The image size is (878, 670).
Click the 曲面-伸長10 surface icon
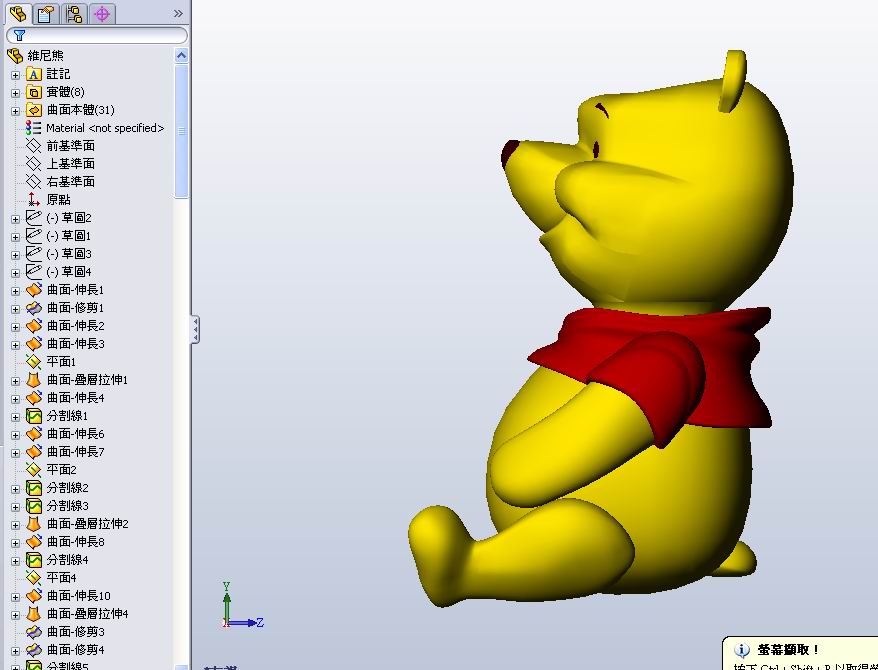tap(34, 596)
